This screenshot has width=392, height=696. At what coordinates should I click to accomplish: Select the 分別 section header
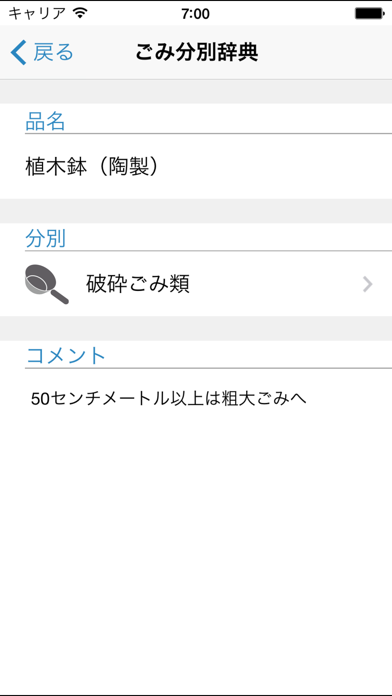pyautogui.click(x=45, y=239)
